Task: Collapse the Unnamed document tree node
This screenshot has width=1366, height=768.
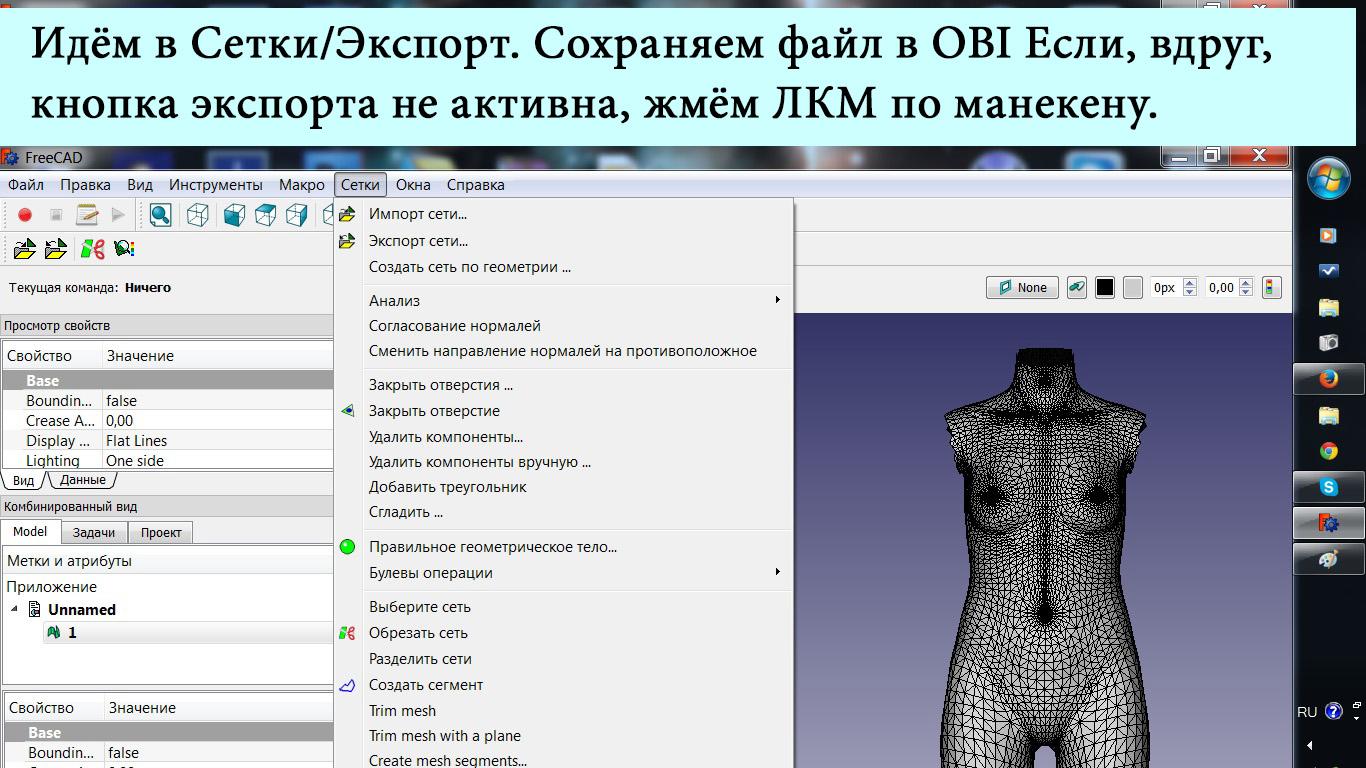Action: tap(15, 610)
